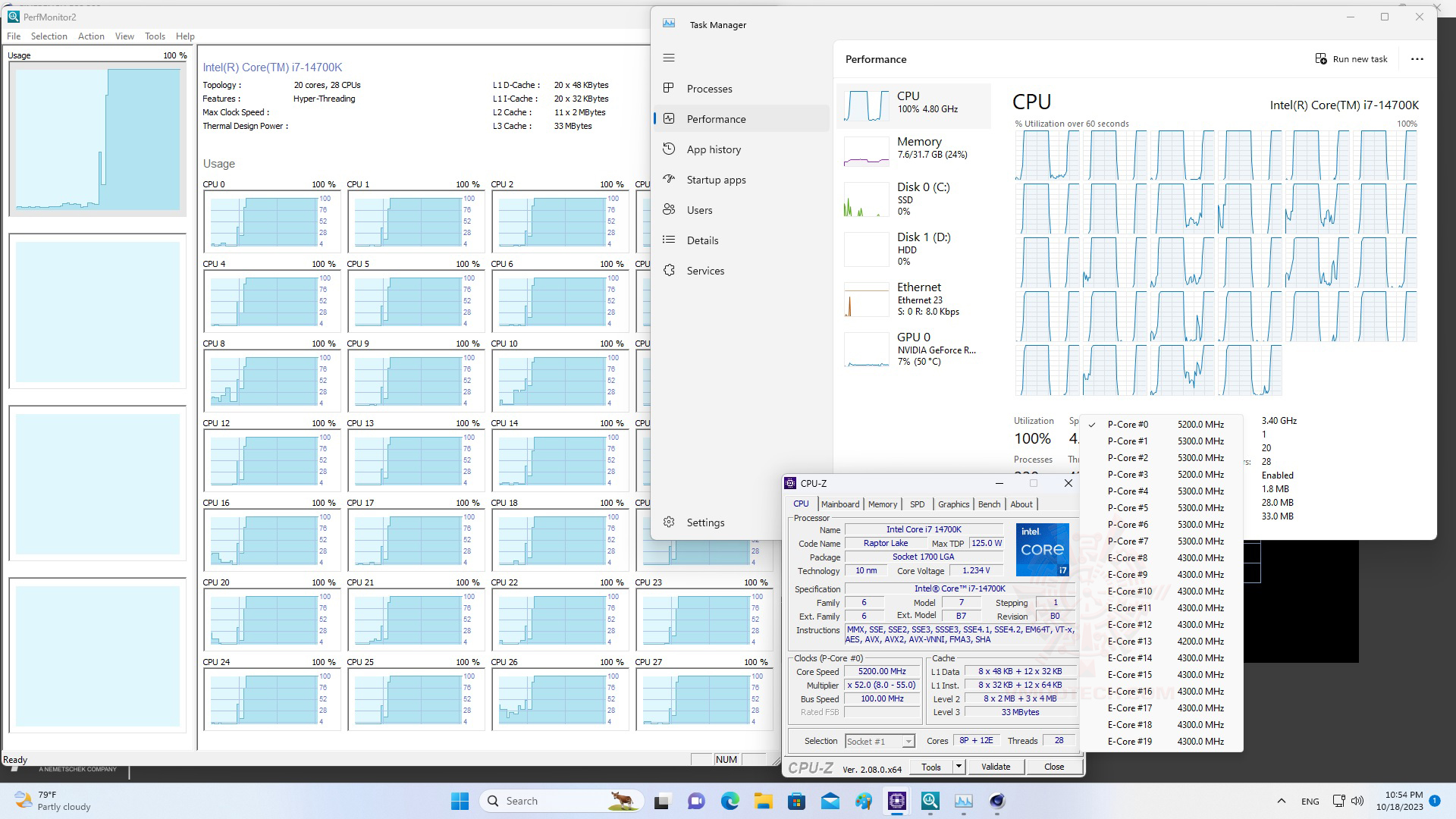Click the CPU-Z Validate button
This screenshot has height=819, width=1456.
point(995,767)
